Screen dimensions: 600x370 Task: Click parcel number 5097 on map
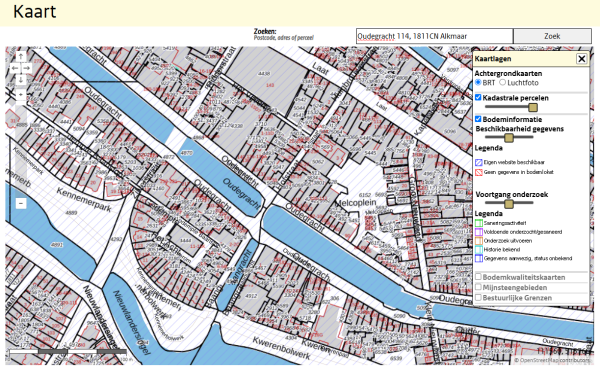(x=453, y=70)
